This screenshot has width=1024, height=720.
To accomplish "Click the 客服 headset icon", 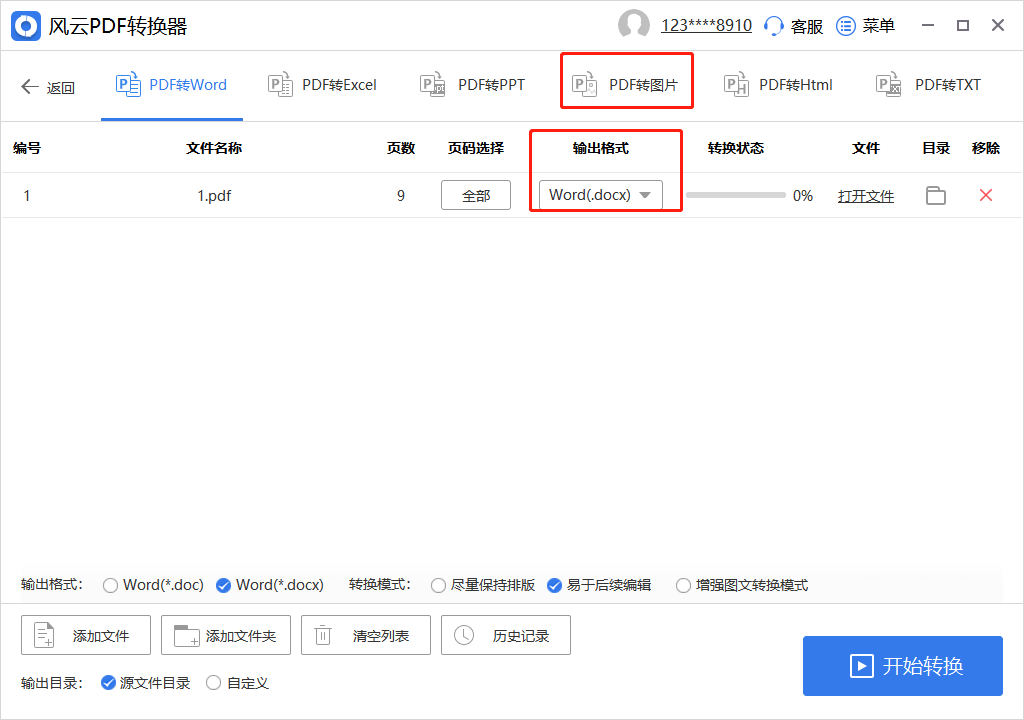I will pyautogui.click(x=773, y=26).
